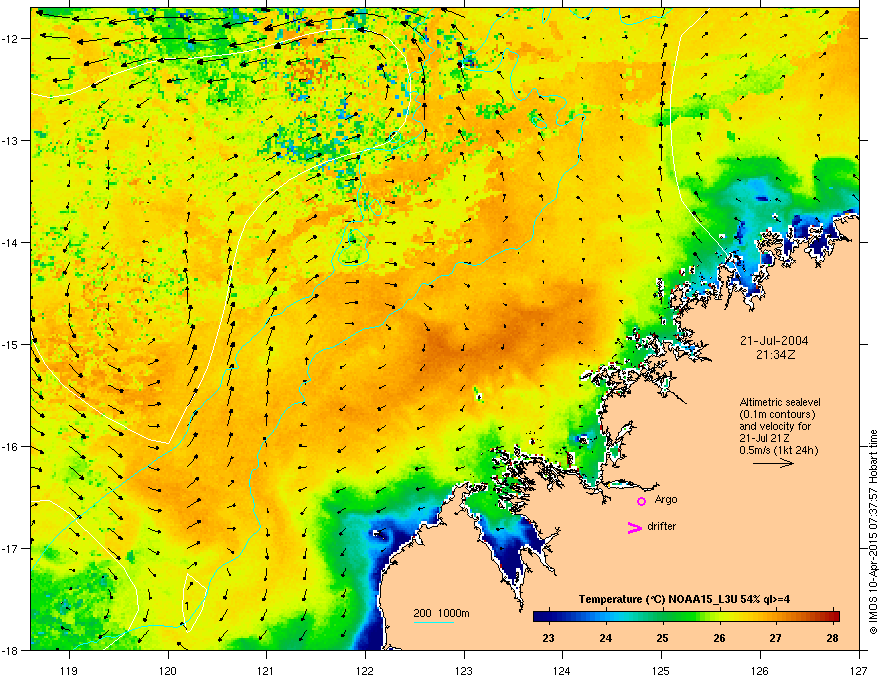Click the 0.5m/s velocity reference arrow
The image size is (880, 680).
pyautogui.click(x=773, y=463)
